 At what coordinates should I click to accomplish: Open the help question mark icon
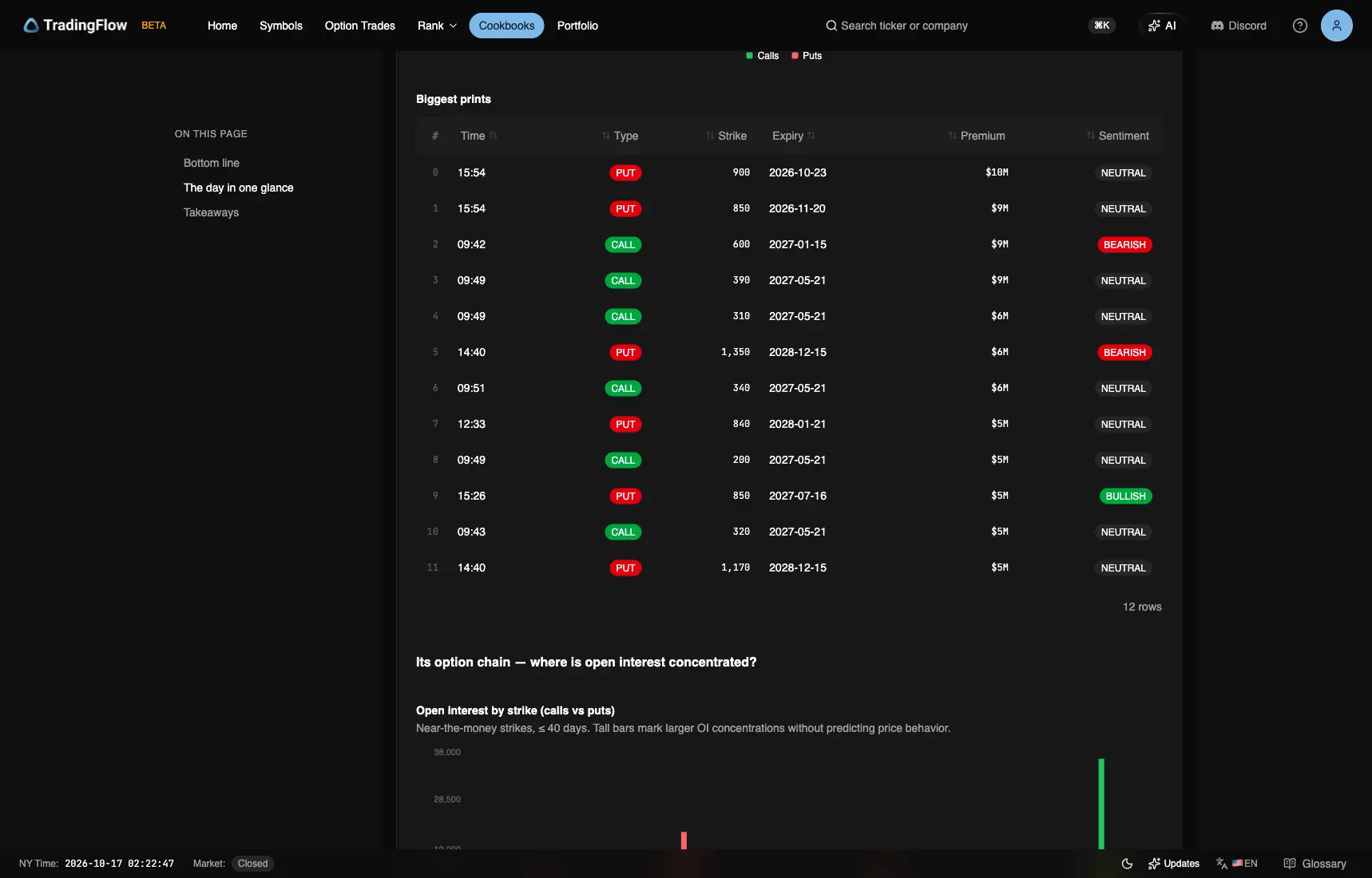pyautogui.click(x=1300, y=26)
